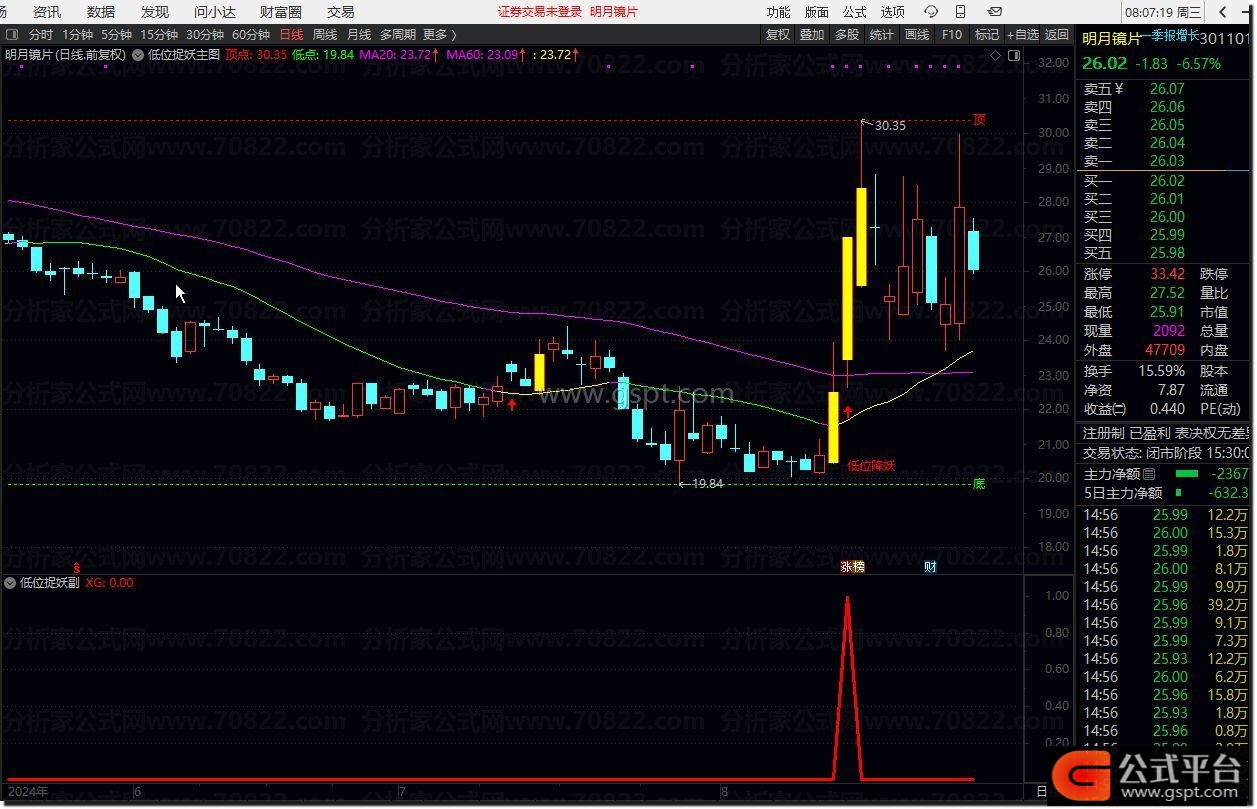Image resolution: width=1257 pixels, height=809 pixels.
Task: Select the 多周期 multi-period tab
Action: [x=397, y=34]
